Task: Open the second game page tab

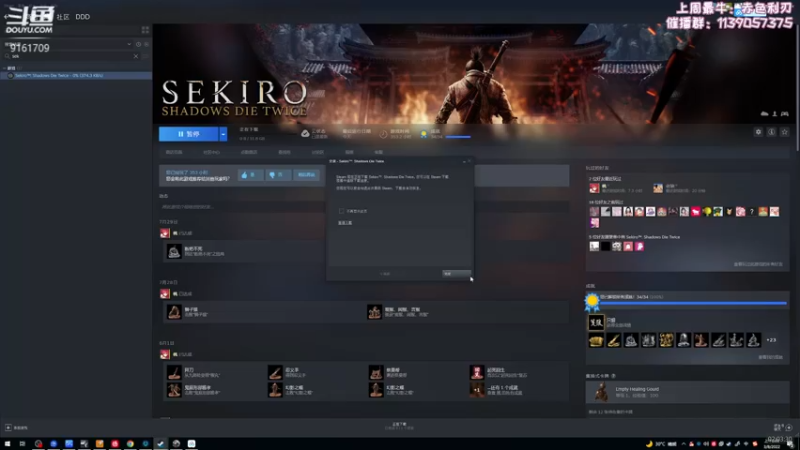Action: click(x=211, y=152)
